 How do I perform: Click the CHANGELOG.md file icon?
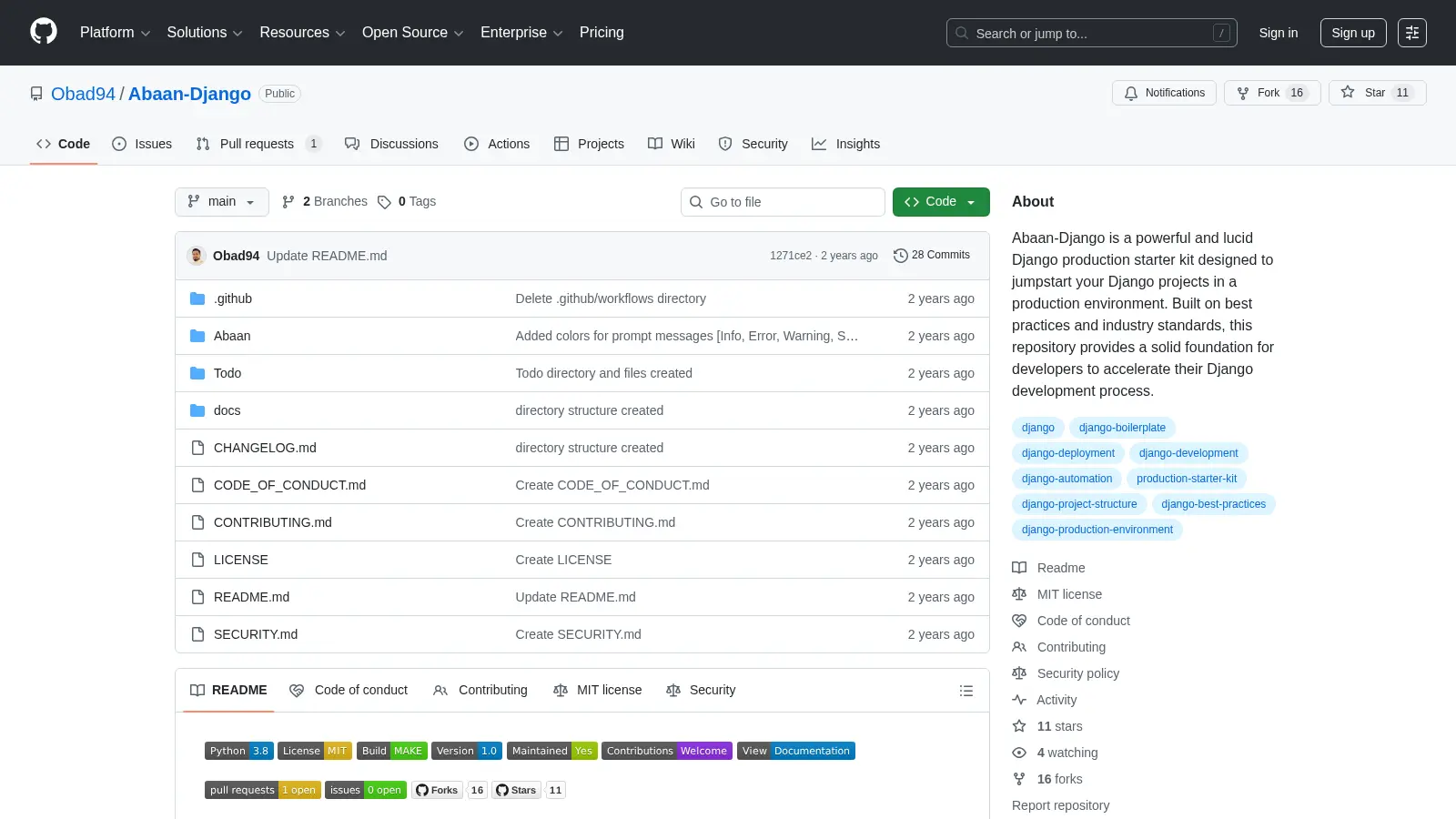click(197, 448)
